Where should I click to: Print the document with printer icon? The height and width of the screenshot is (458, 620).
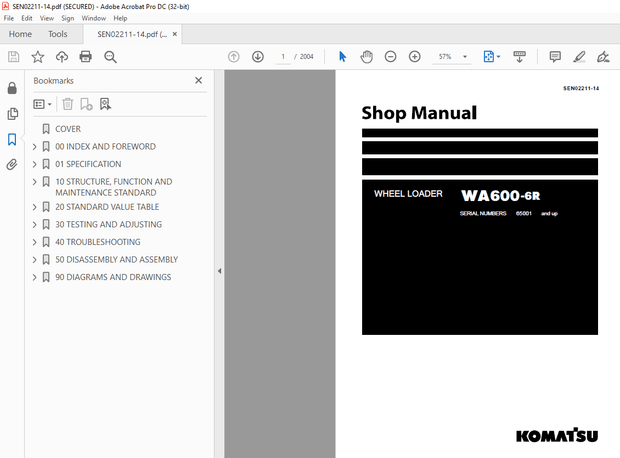(x=85, y=57)
